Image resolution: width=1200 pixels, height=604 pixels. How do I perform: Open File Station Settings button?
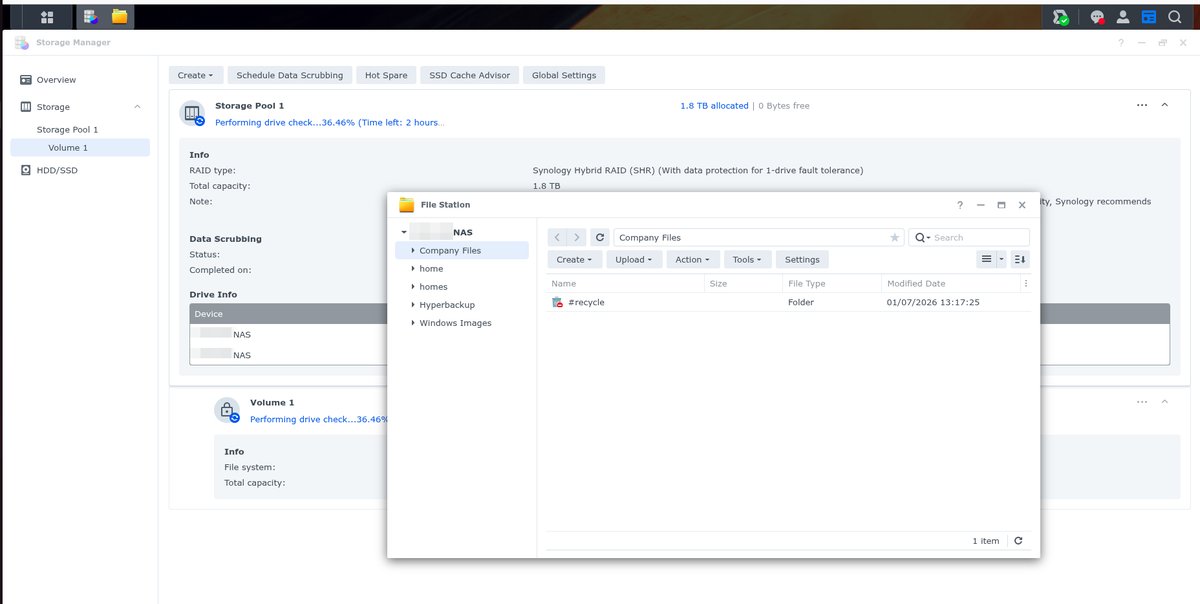point(802,259)
